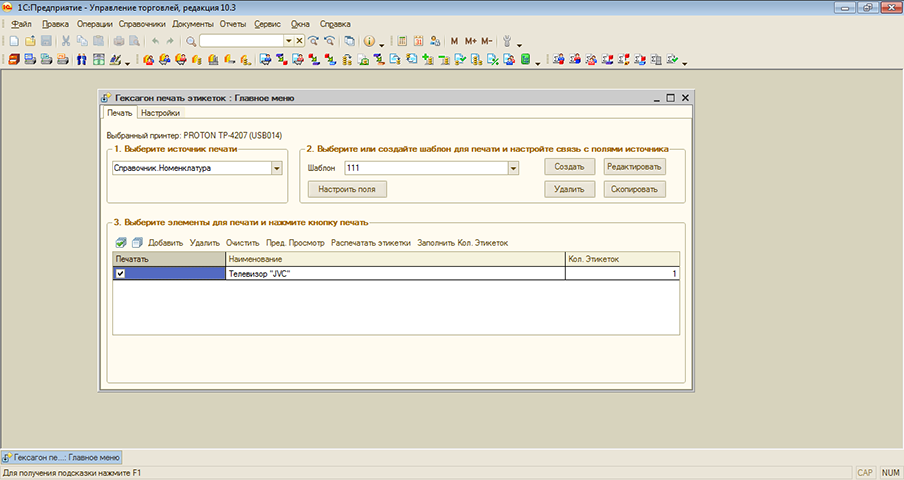Open the calendar icon in top toolbar

click(419, 41)
